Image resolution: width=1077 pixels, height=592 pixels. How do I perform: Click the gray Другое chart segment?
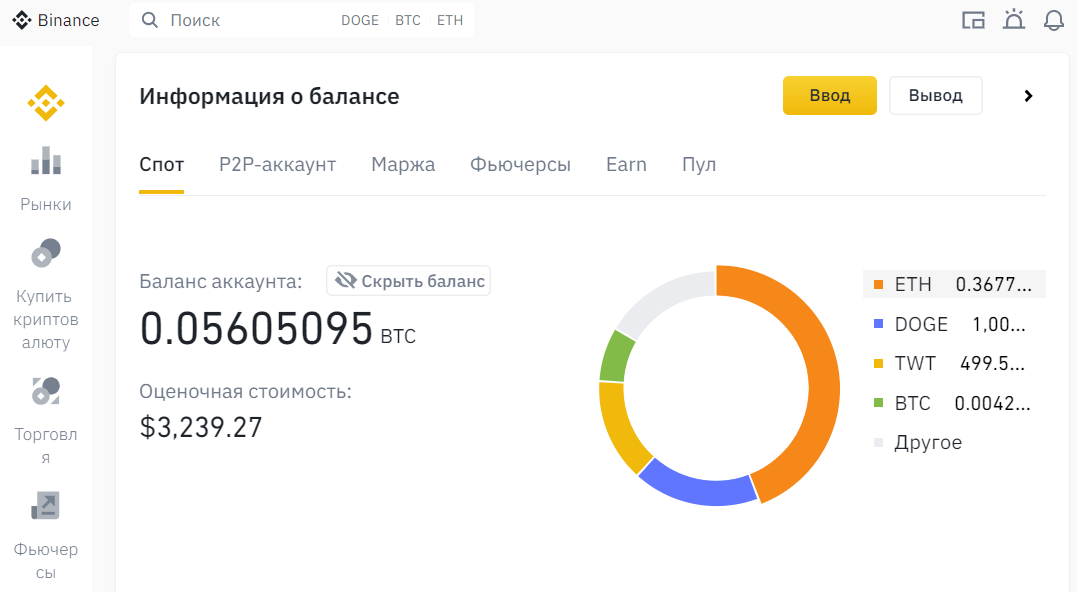pyautogui.click(x=663, y=299)
